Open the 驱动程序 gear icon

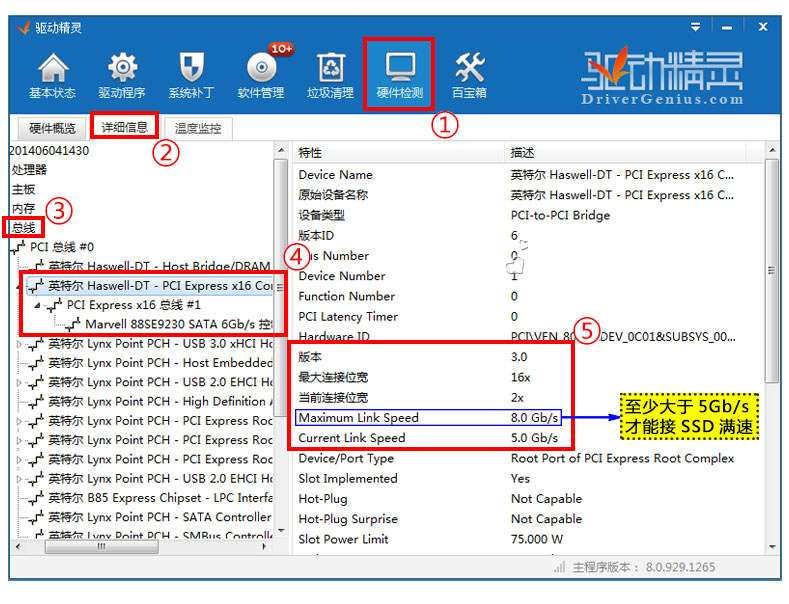click(x=122, y=76)
